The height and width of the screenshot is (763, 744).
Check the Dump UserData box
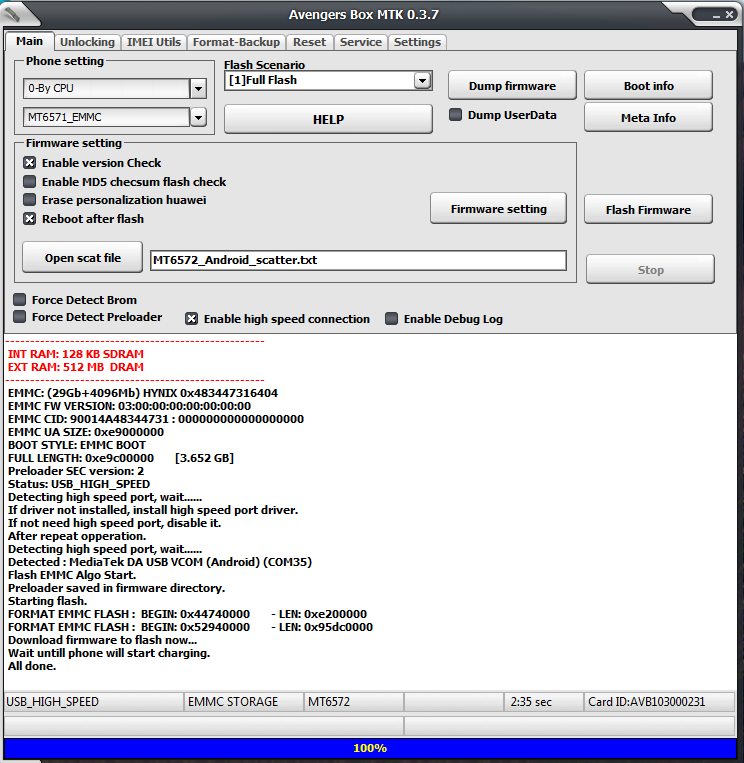pos(456,115)
